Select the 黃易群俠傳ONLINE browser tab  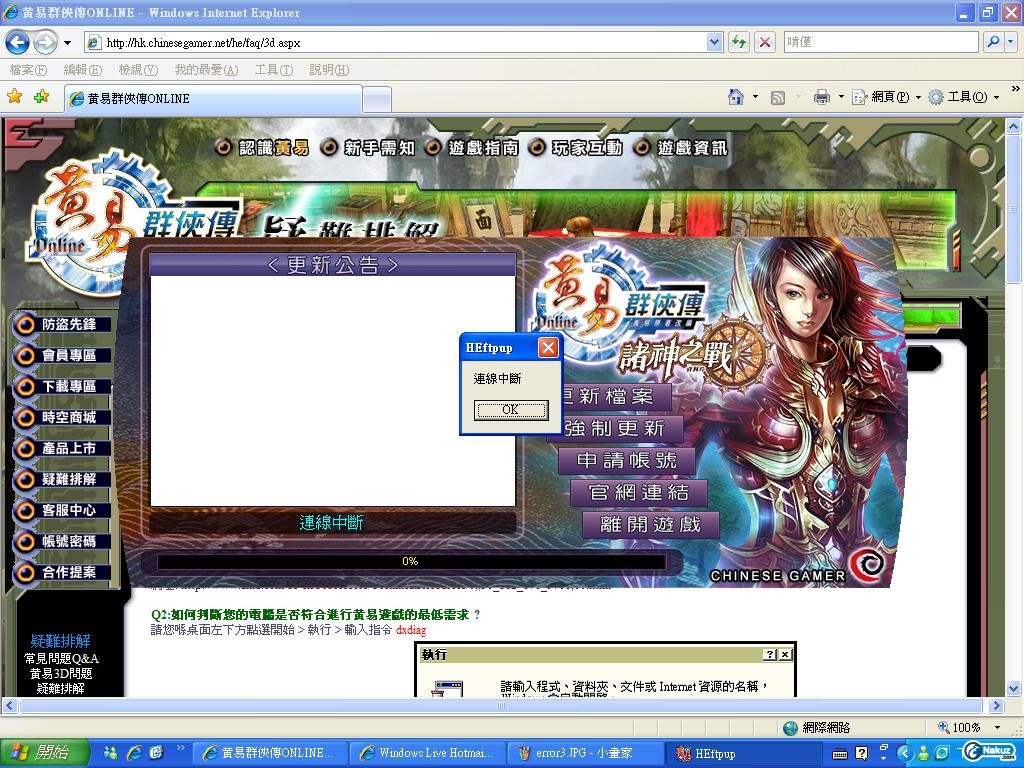coord(214,99)
